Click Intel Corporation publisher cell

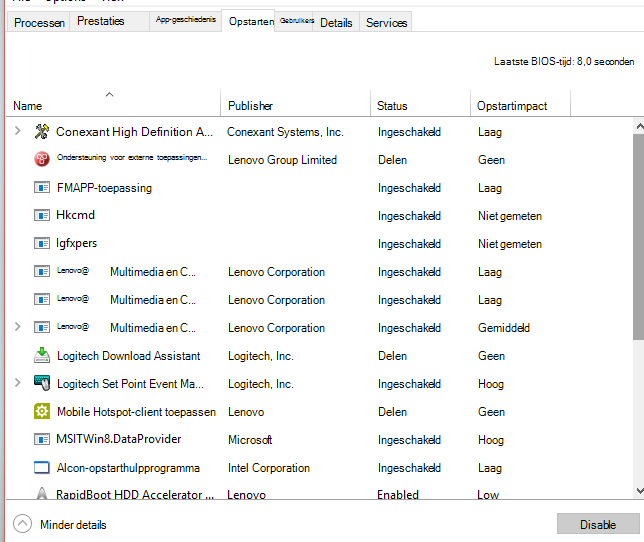tap(269, 468)
